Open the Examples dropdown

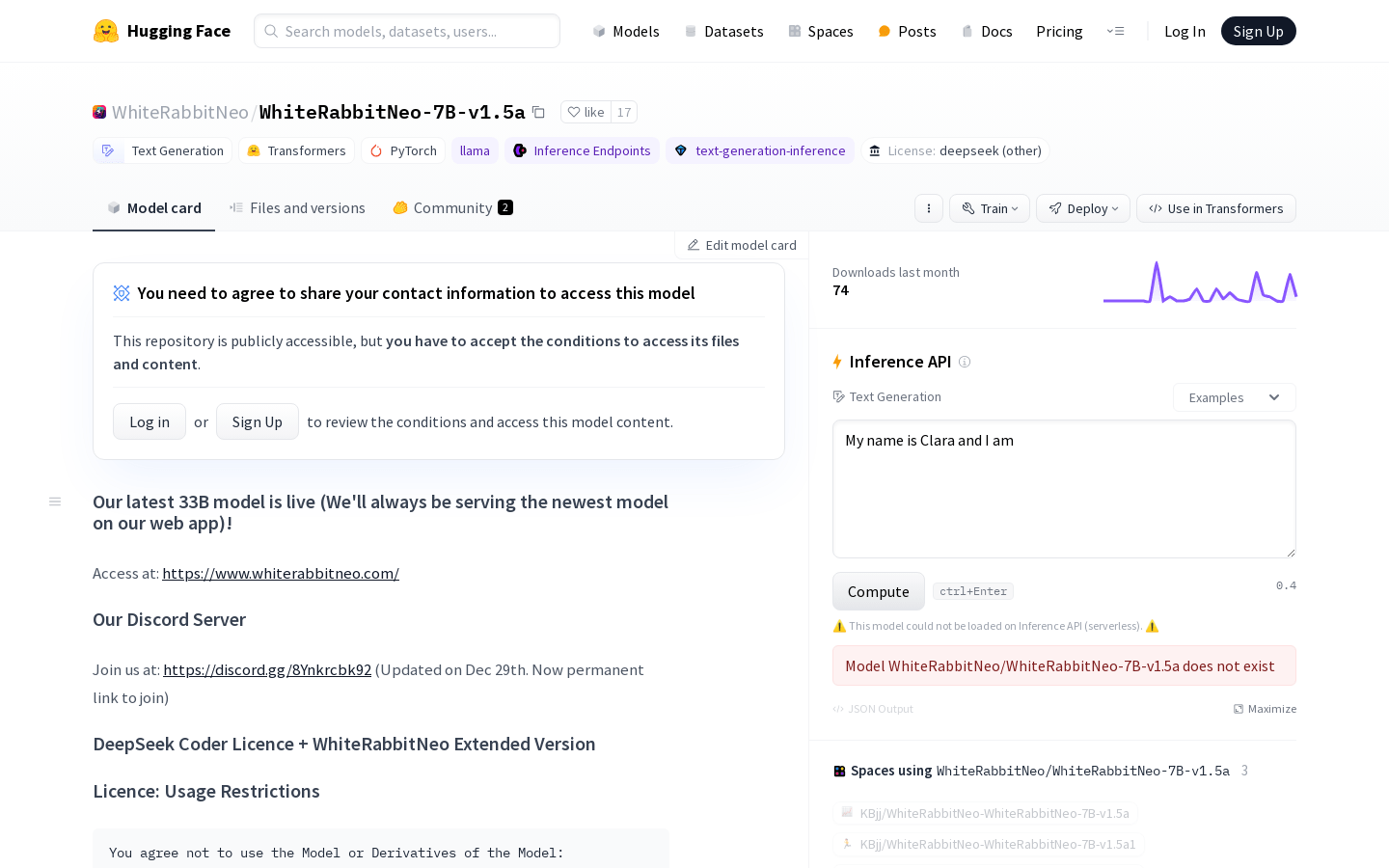click(1233, 397)
